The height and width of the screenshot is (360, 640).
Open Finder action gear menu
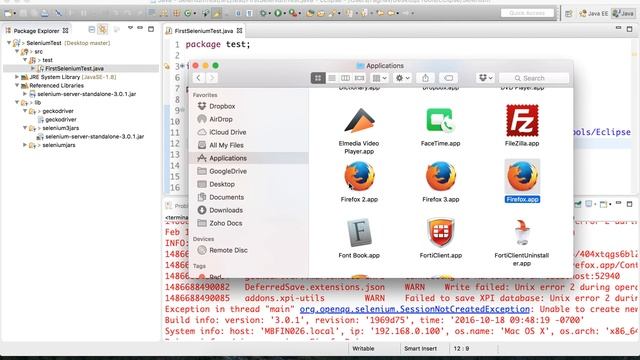coord(402,78)
